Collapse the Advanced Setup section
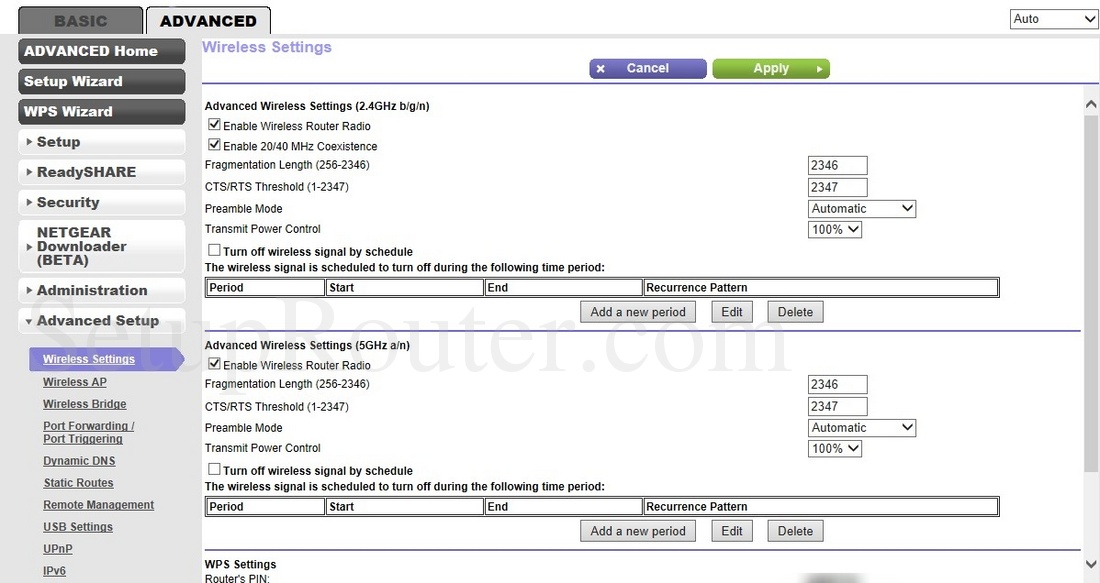 click(101, 321)
